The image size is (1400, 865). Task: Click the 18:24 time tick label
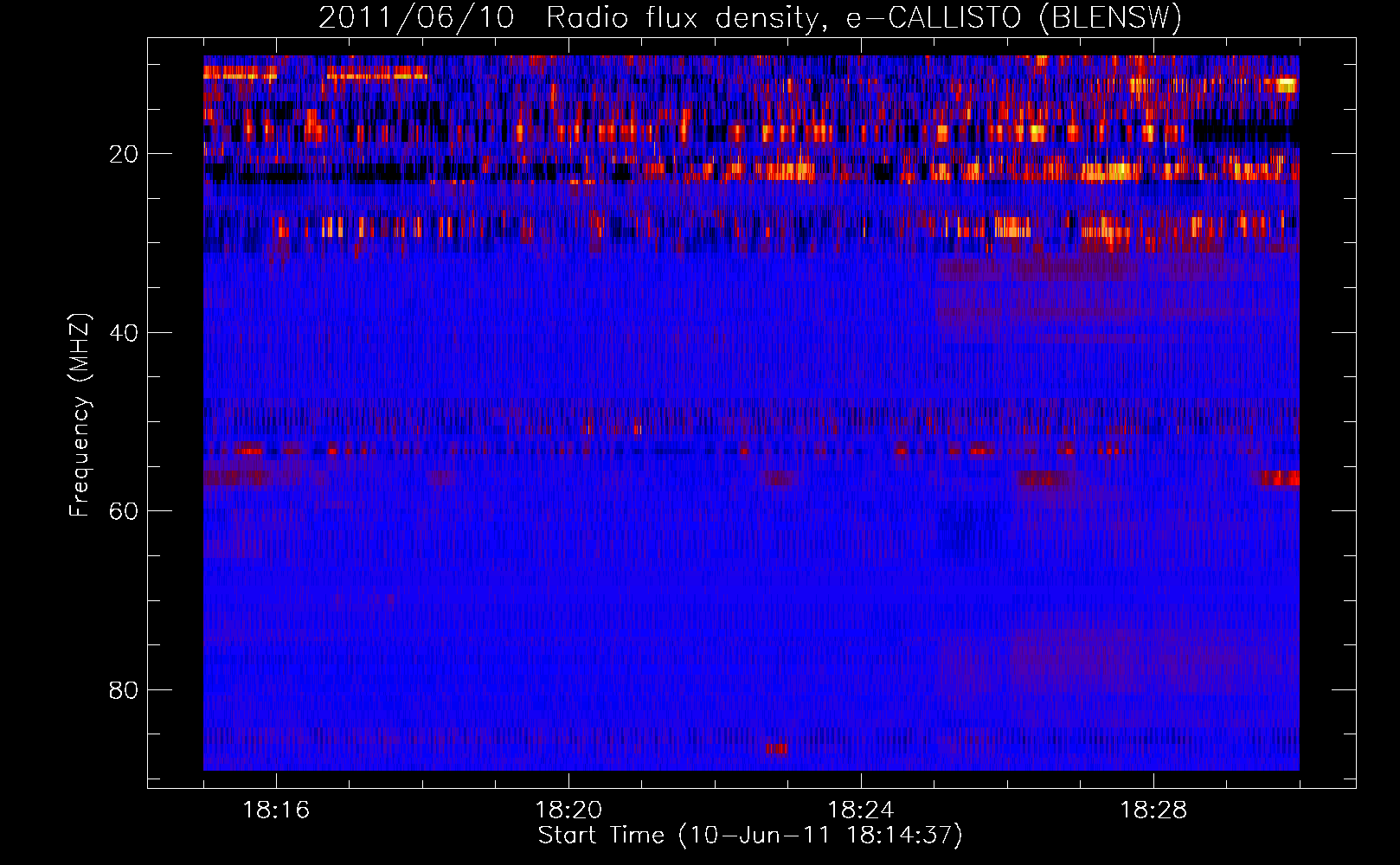coord(861,811)
